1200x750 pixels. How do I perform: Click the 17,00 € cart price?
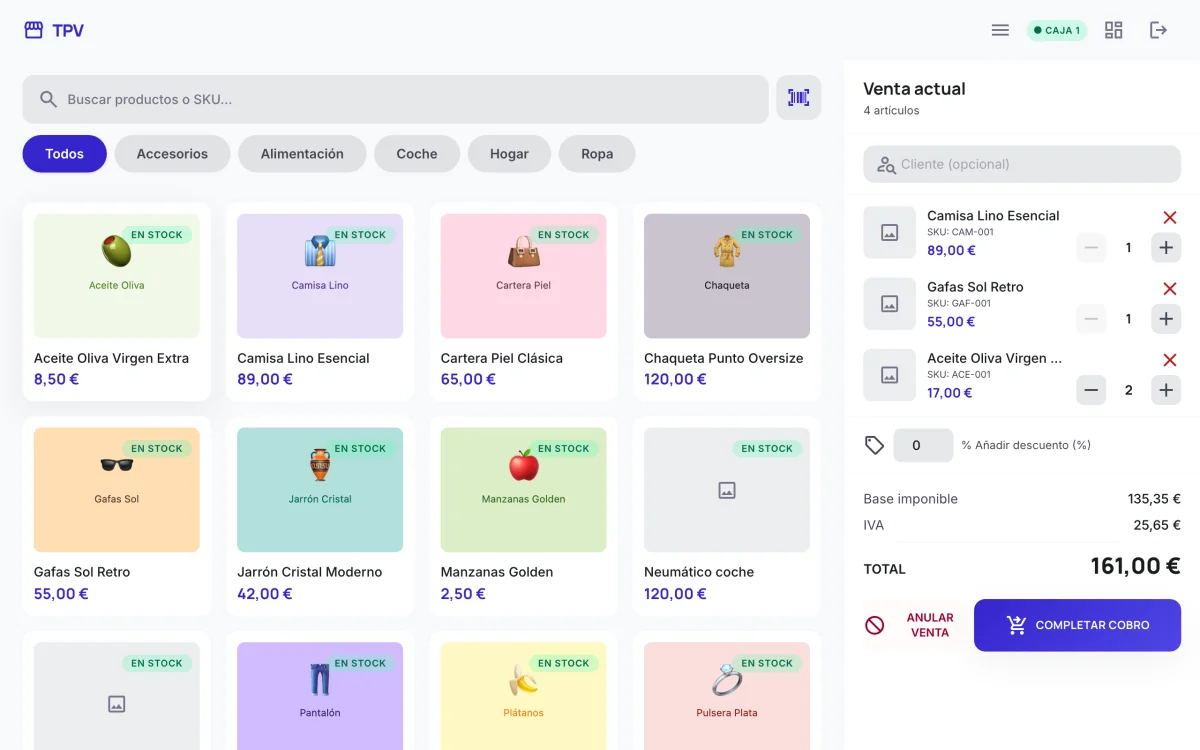[950, 393]
